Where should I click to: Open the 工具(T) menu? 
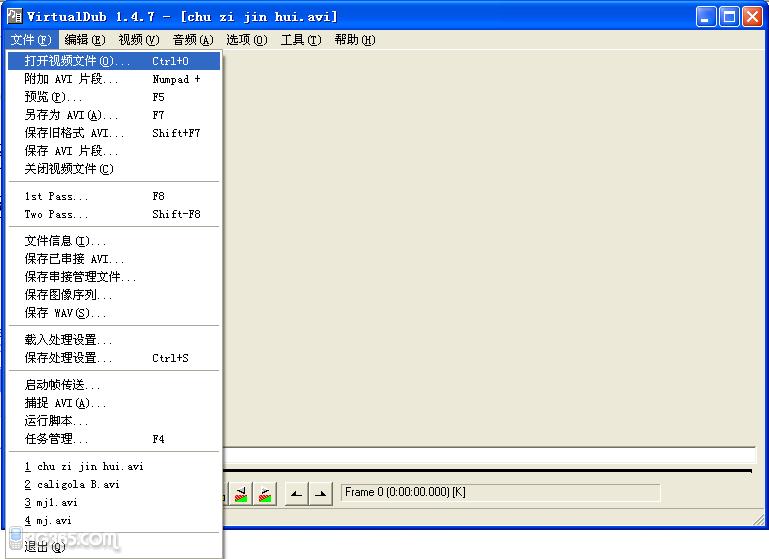pos(301,40)
